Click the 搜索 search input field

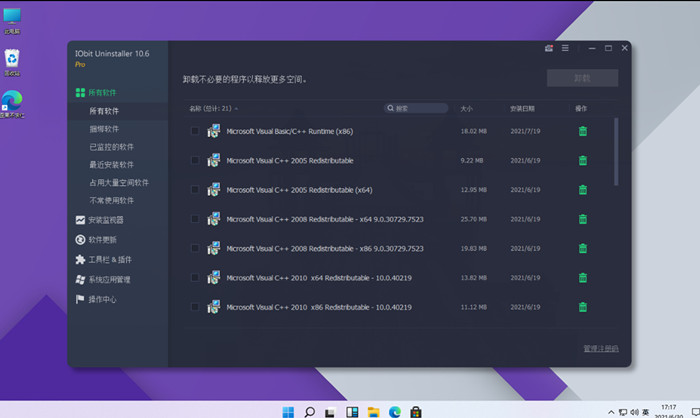(416, 108)
